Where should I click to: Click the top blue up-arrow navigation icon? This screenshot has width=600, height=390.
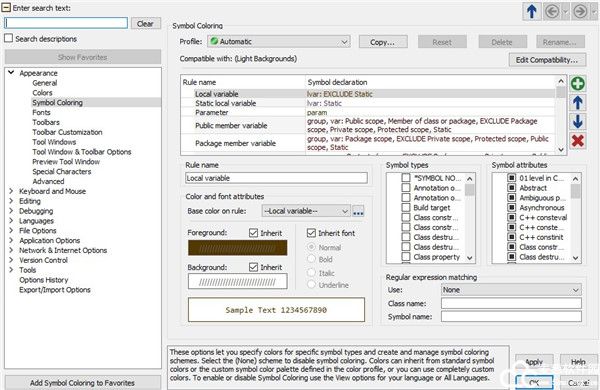[532, 11]
